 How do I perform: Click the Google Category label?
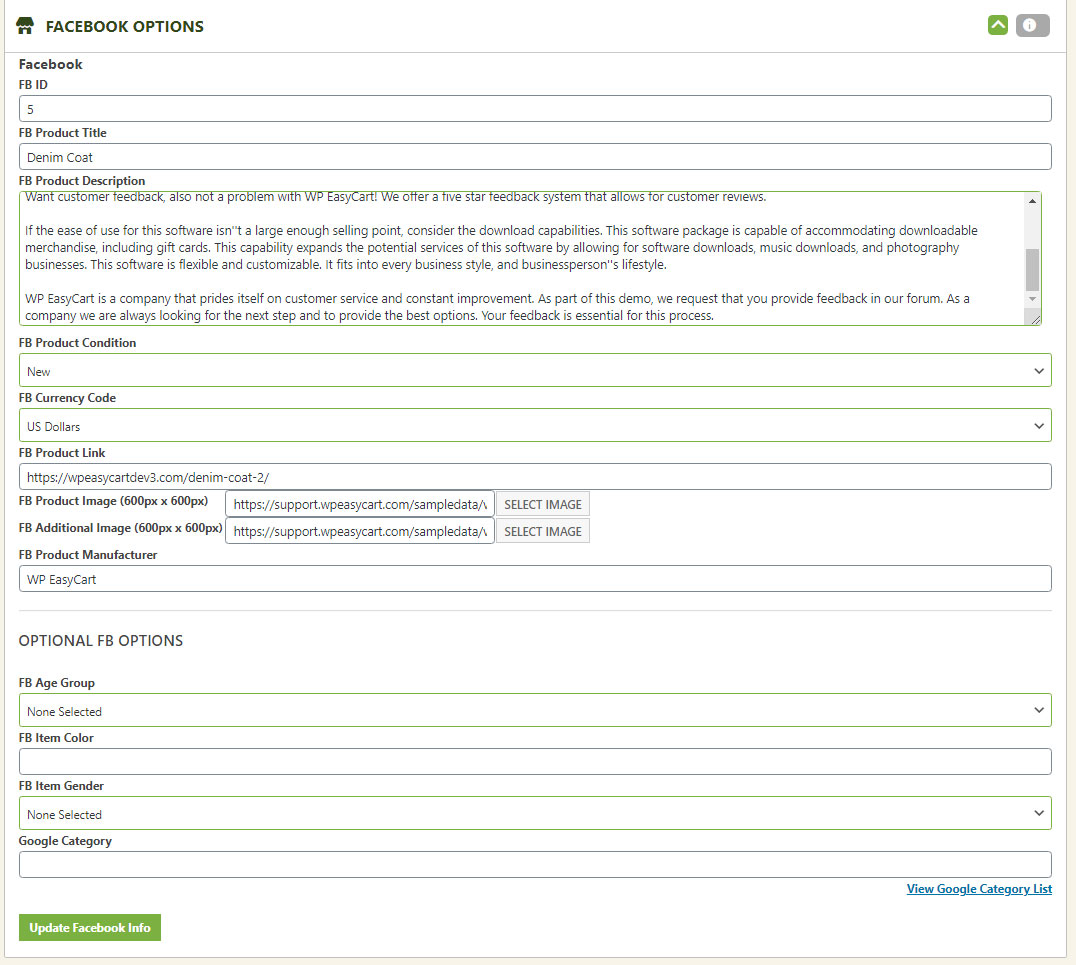tap(65, 841)
